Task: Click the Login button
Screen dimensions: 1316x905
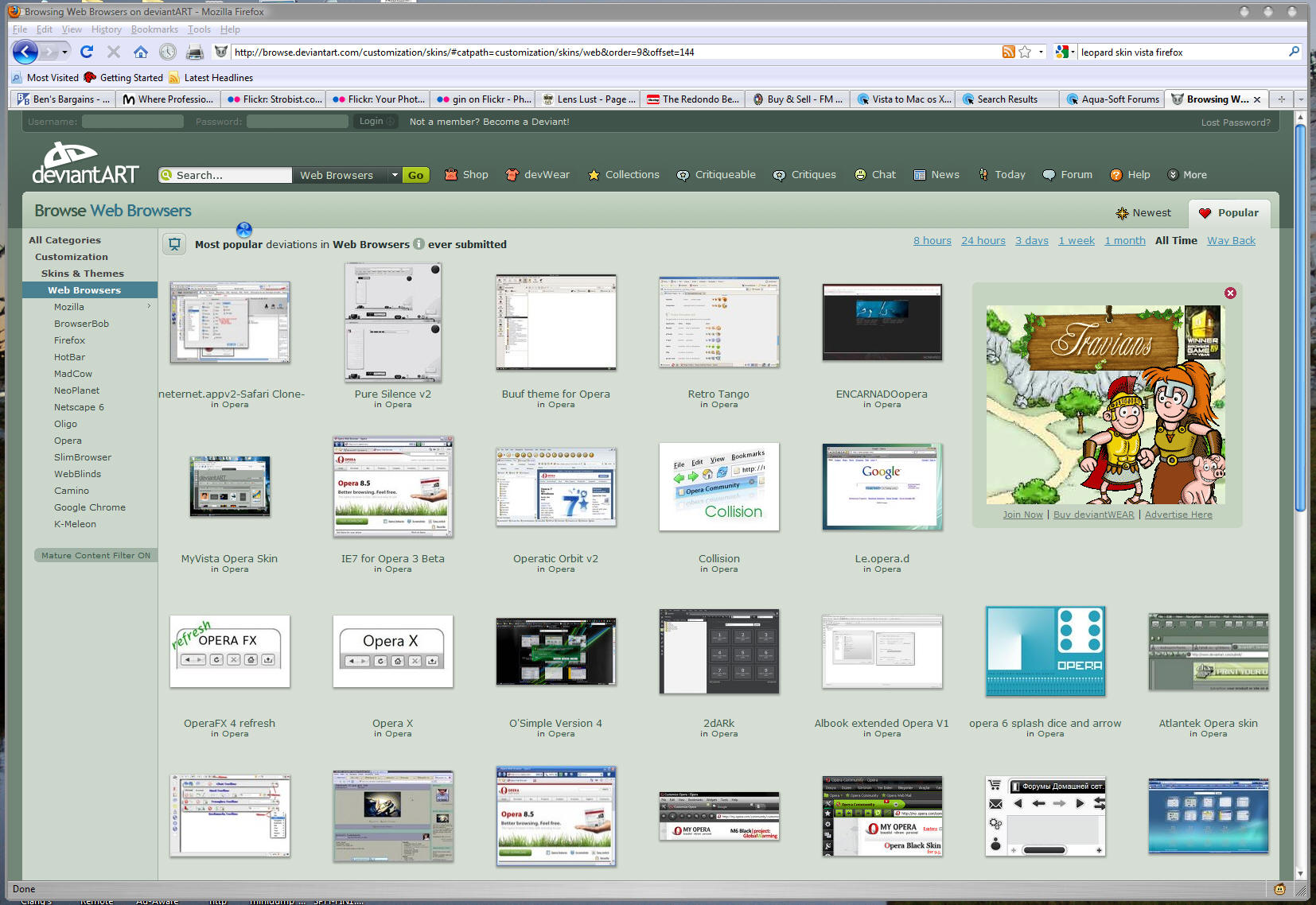Action: pyautogui.click(x=376, y=122)
